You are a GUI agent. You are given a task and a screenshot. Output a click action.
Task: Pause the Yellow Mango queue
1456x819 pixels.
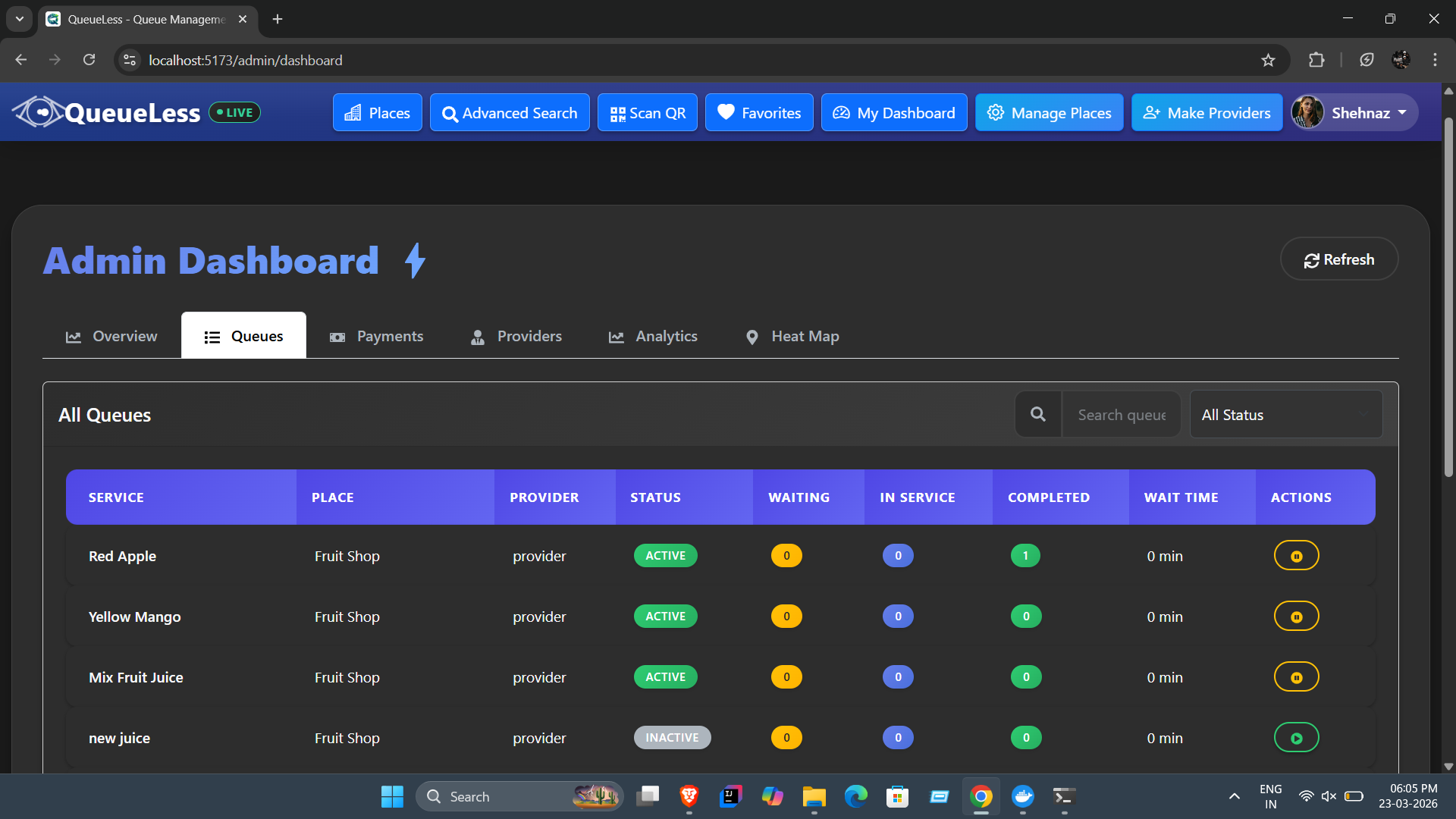coord(1296,617)
